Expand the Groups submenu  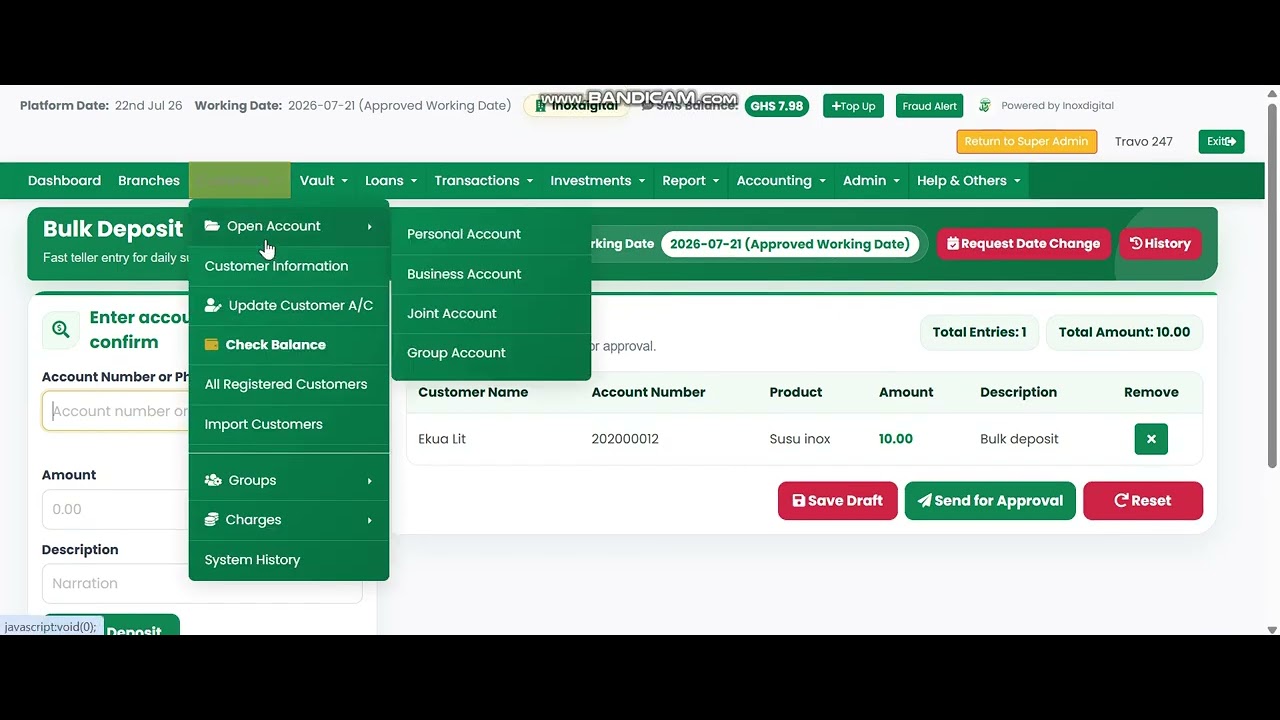[x=288, y=481]
